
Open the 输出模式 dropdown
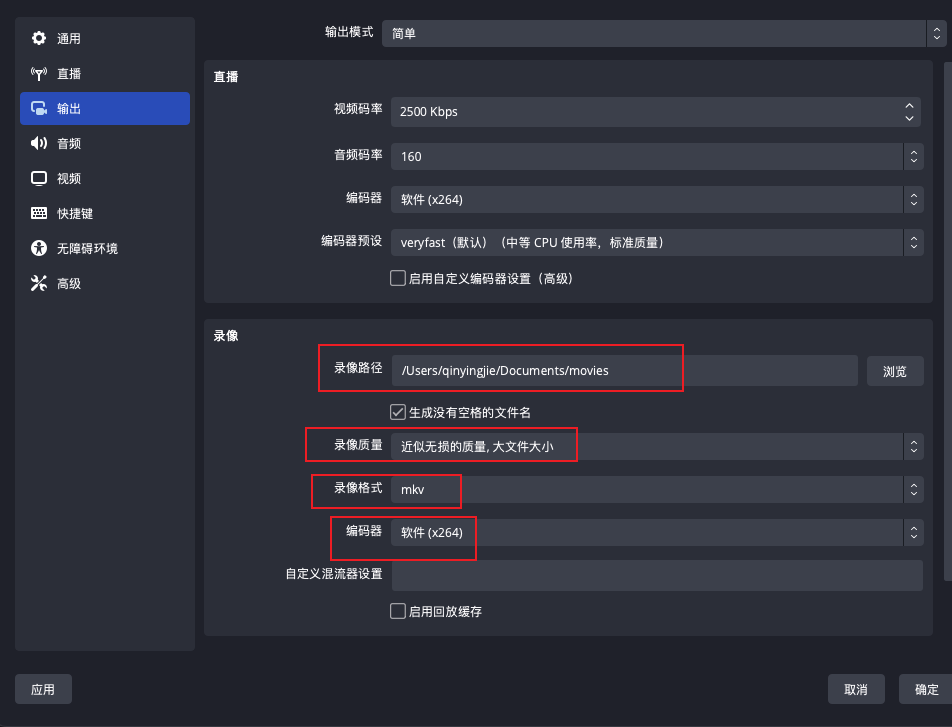657,33
